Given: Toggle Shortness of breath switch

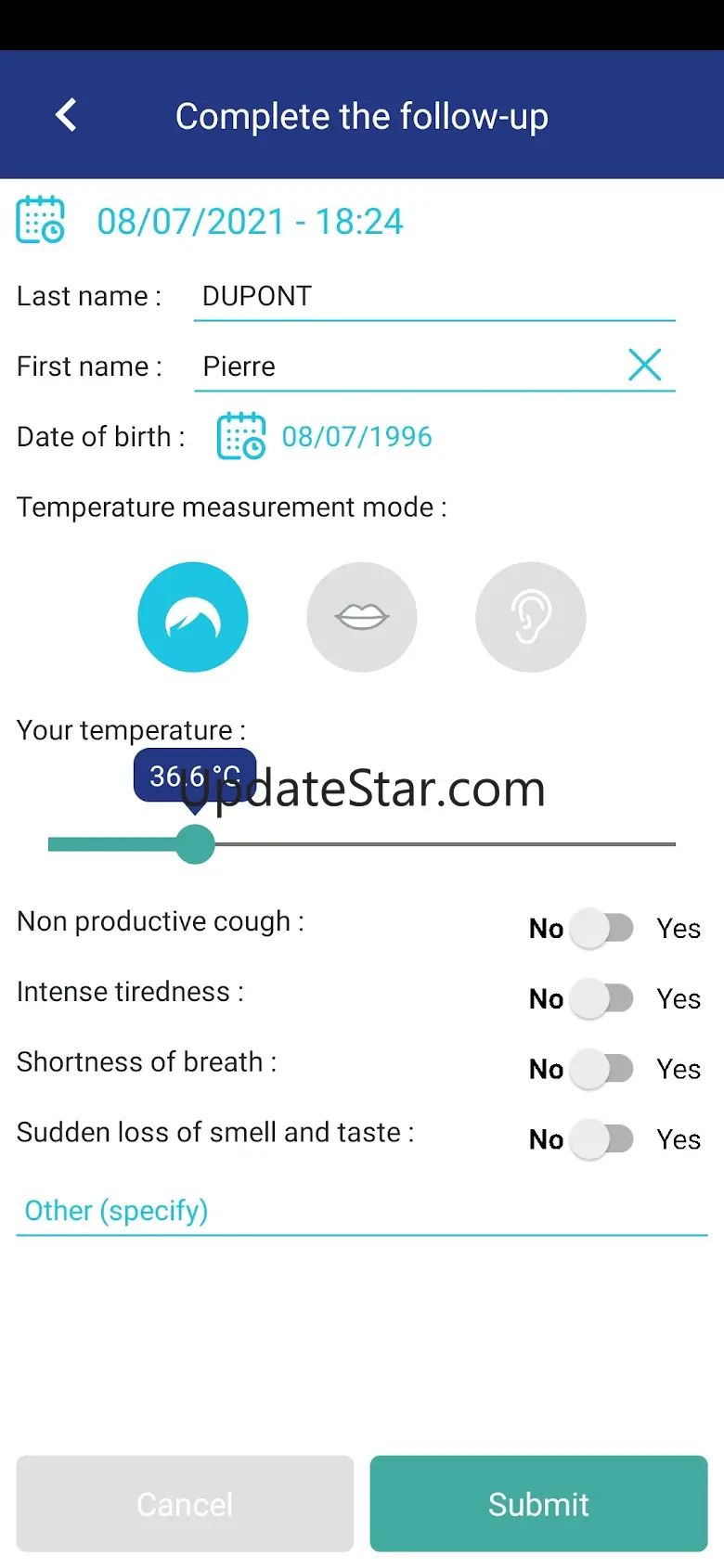Looking at the screenshot, I should click(602, 1069).
